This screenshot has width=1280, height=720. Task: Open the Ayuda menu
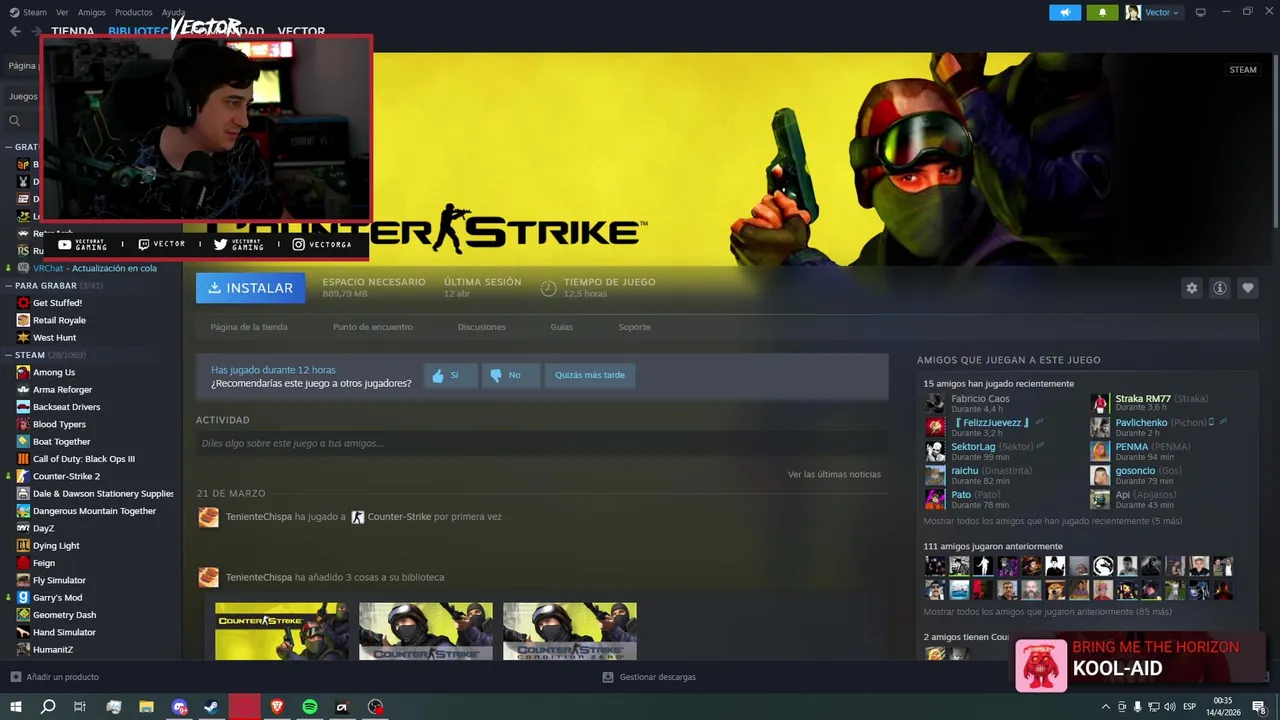173,12
